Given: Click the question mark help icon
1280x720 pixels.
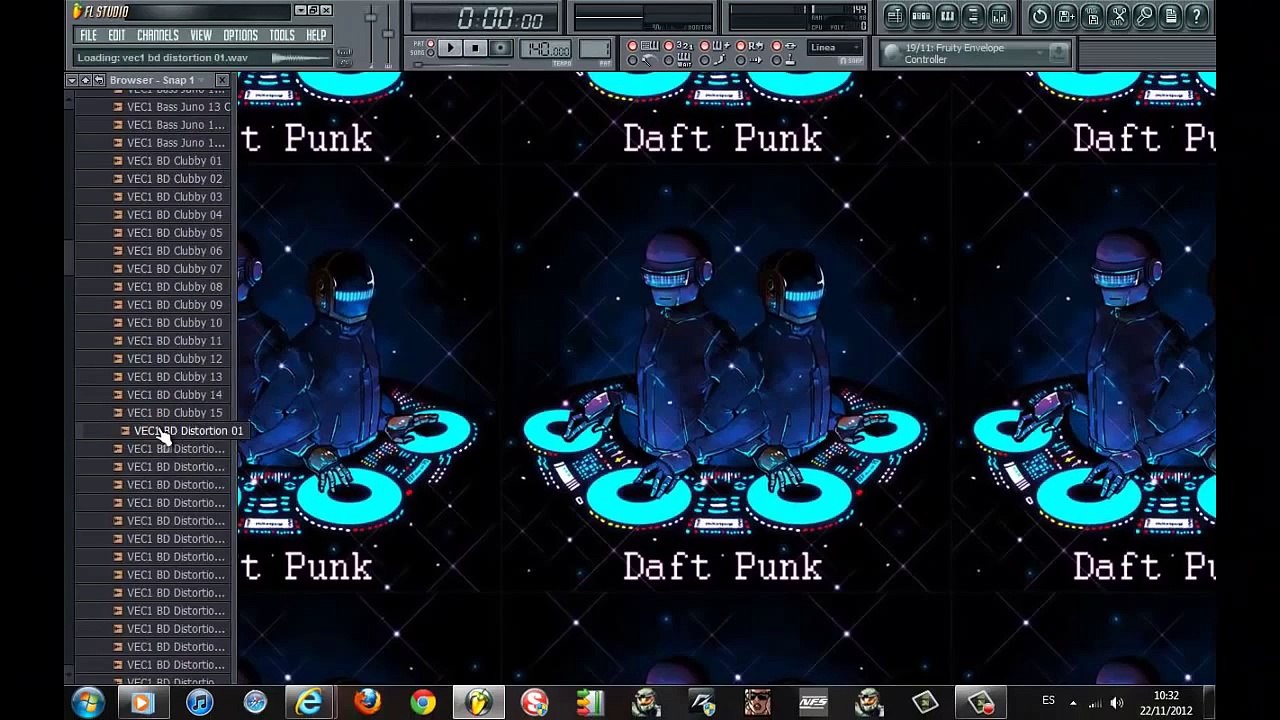Looking at the screenshot, I should click(1197, 15).
